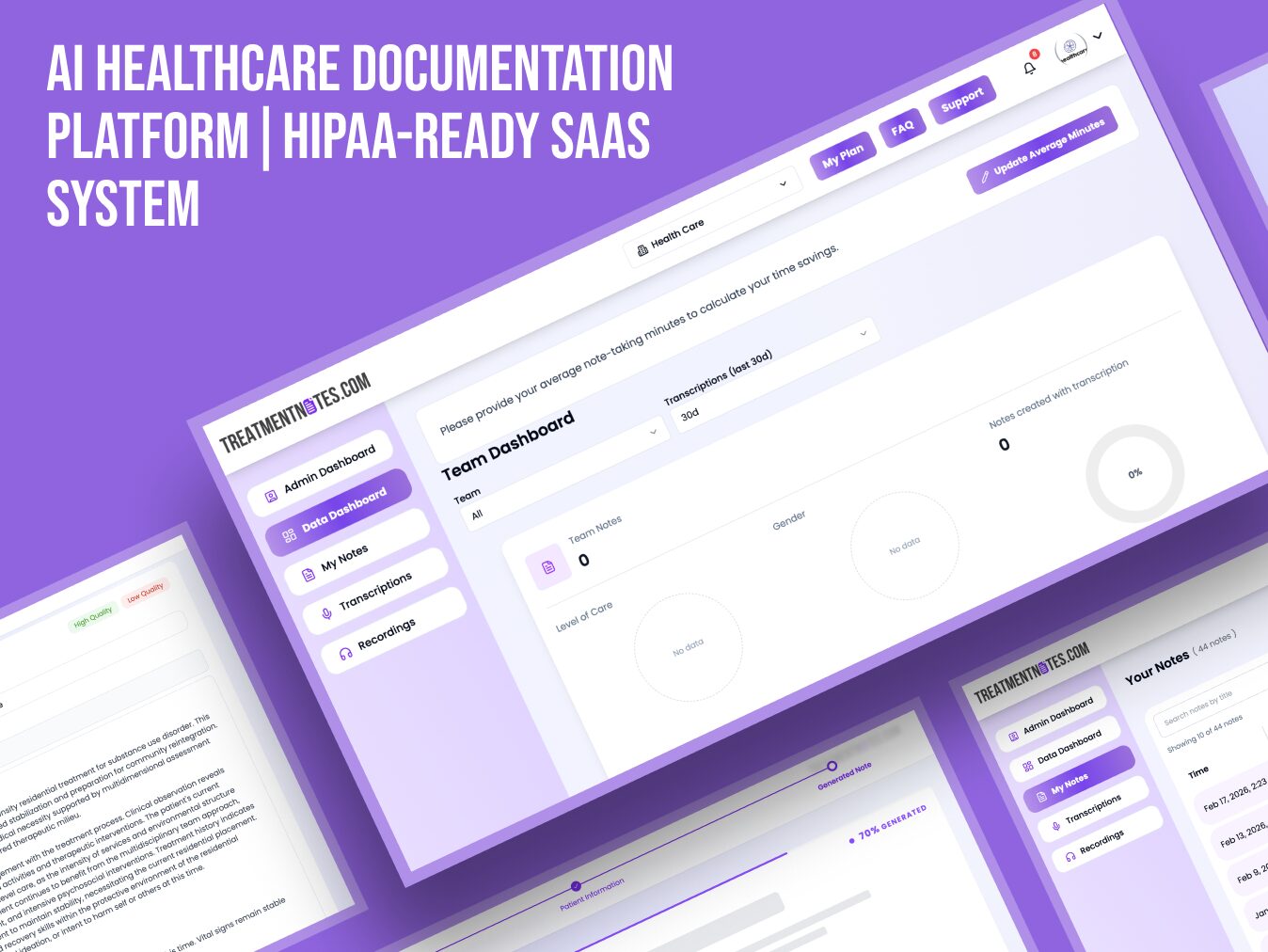Viewport: 1268px width, 952px height.
Task: Click the healthcare profile avatar
Action: 1070,47
